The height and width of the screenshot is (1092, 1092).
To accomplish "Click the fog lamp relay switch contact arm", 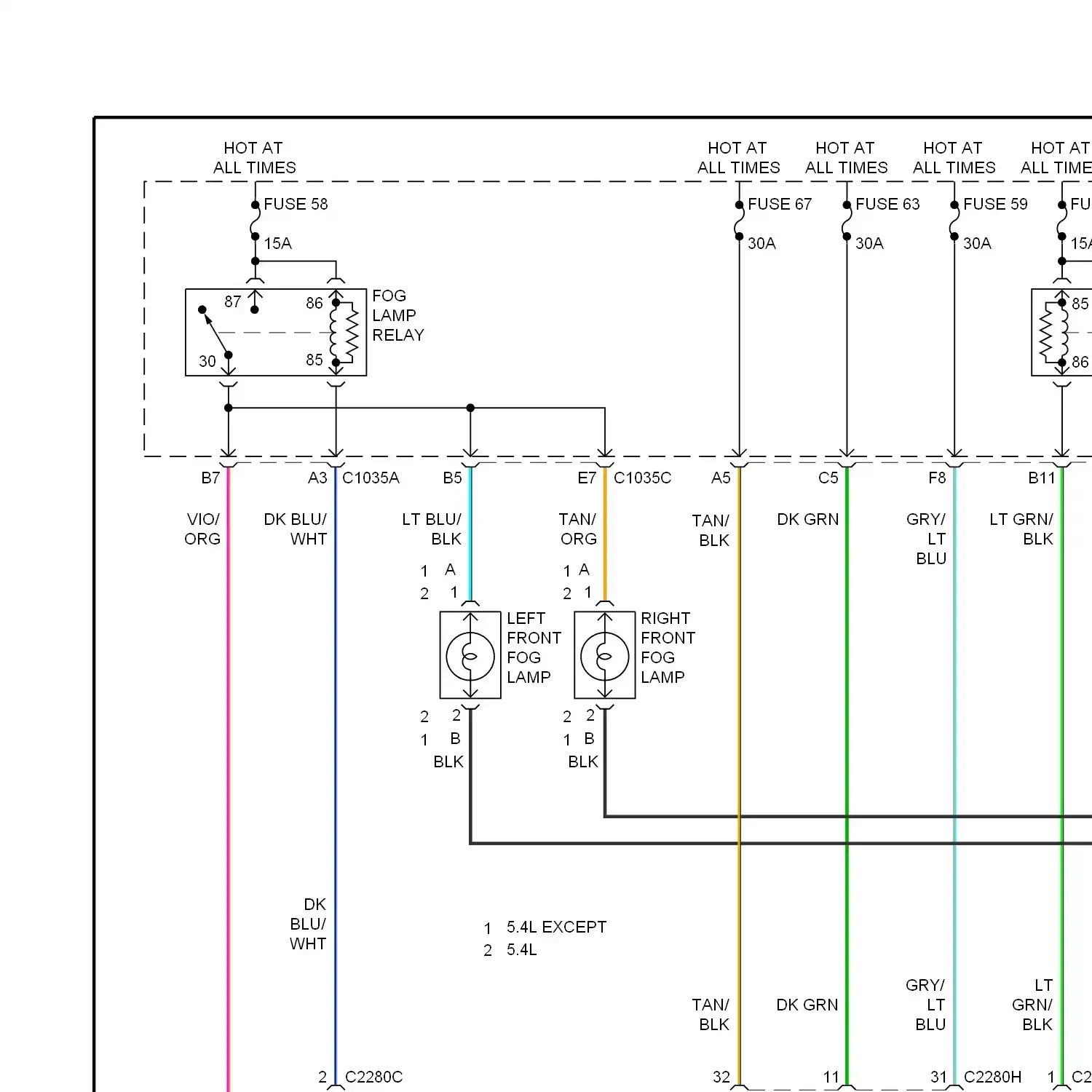I will [216, 333].
